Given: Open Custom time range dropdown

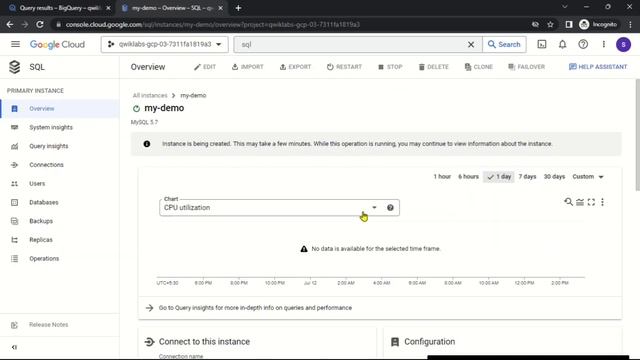Looking at the screenshot, I should tap(588, 177).
